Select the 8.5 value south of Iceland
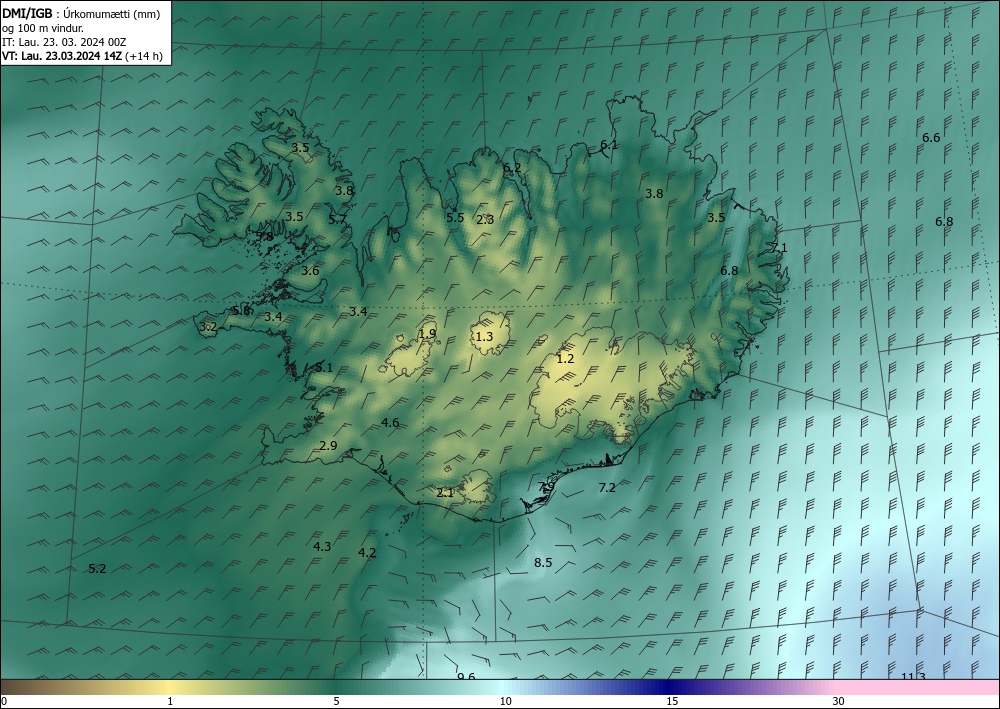This screenshot has height=709, width=1000. pos(543,562)
